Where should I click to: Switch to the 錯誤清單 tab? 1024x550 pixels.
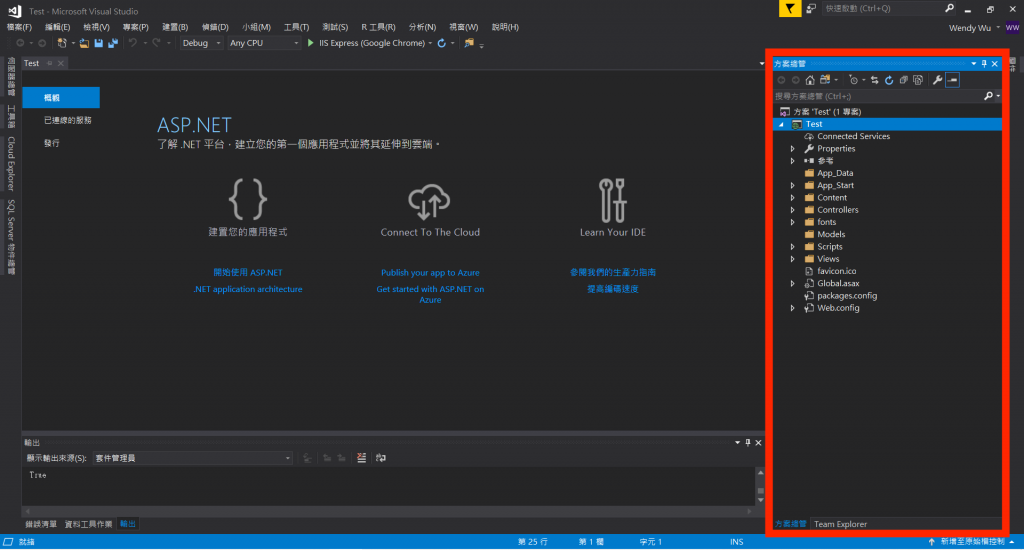point(40,524)
